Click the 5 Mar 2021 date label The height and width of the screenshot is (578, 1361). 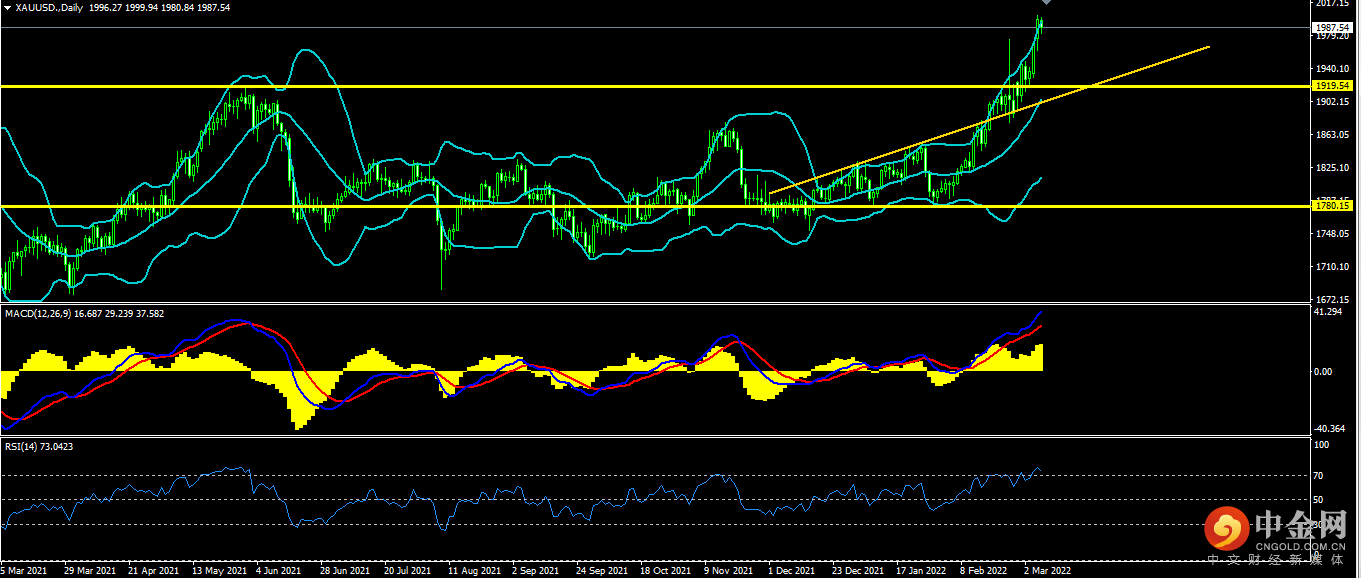[x=24, y=571]
